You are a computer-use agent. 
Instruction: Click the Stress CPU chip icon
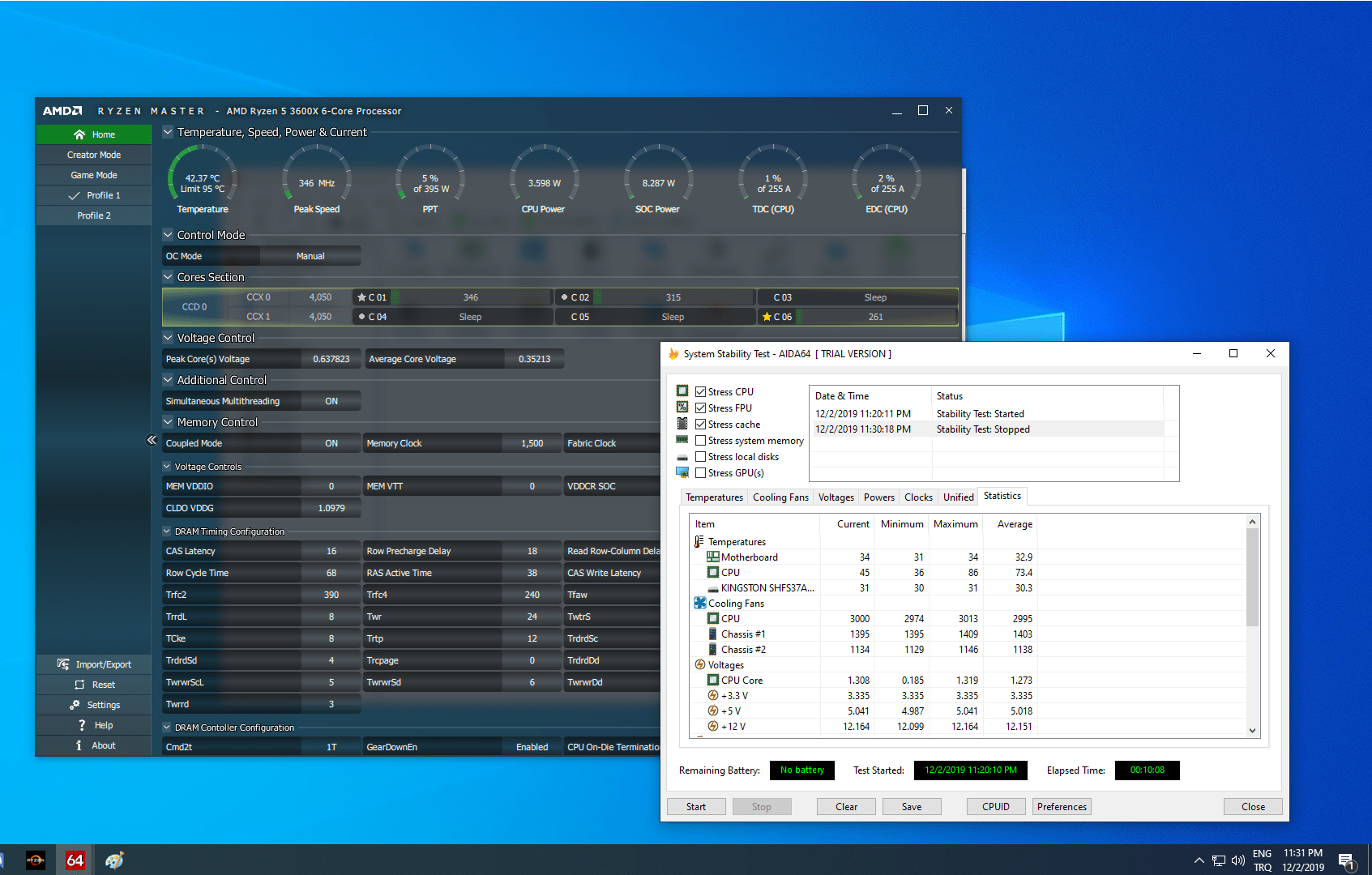coord(682,391)
